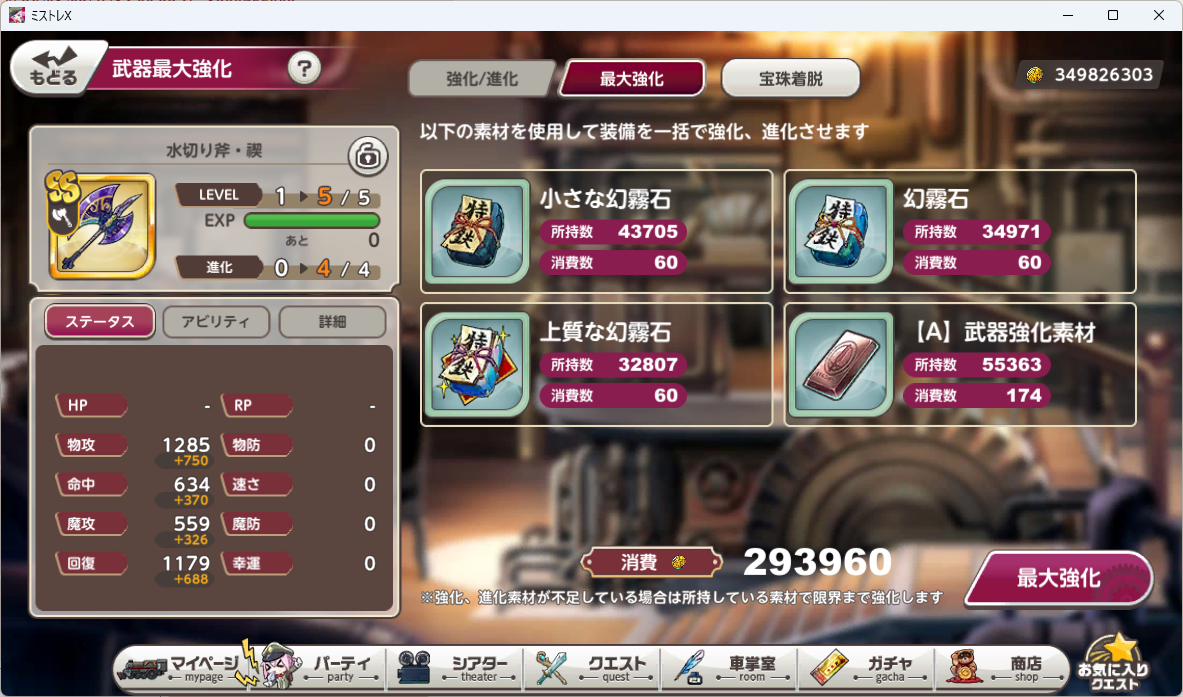Click the 水切り斧・禊 axe weapon thumbnail
Screen dimensions: 1183x697
(x=101, y=224)
